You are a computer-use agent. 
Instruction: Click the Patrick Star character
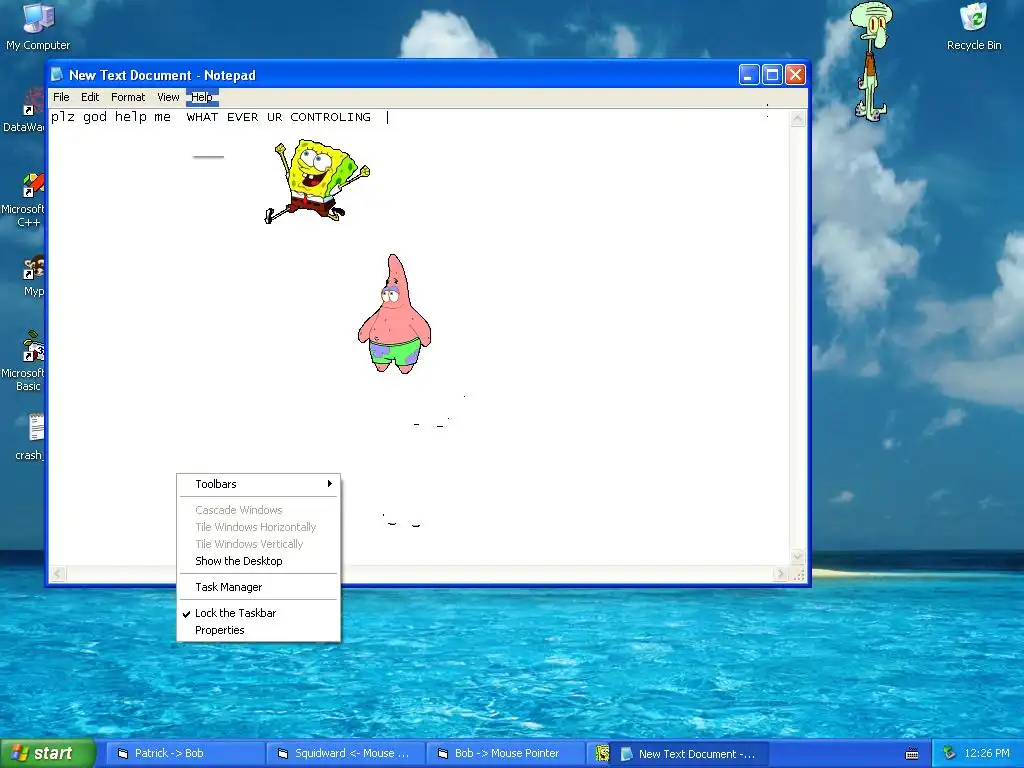[x=394, y=313]
